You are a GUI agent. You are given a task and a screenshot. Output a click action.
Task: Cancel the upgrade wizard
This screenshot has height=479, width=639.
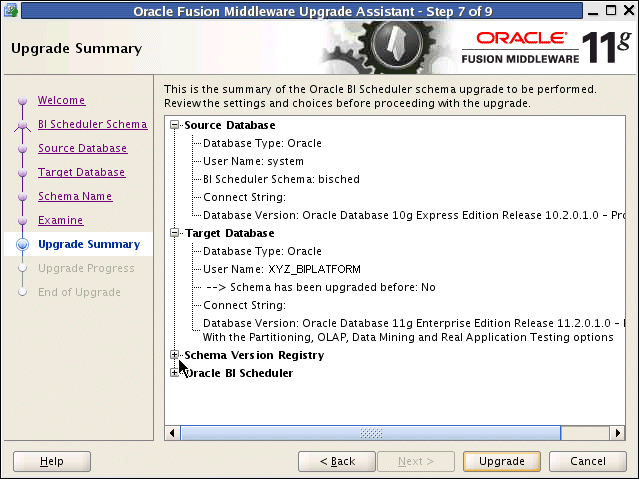[588, 461]
